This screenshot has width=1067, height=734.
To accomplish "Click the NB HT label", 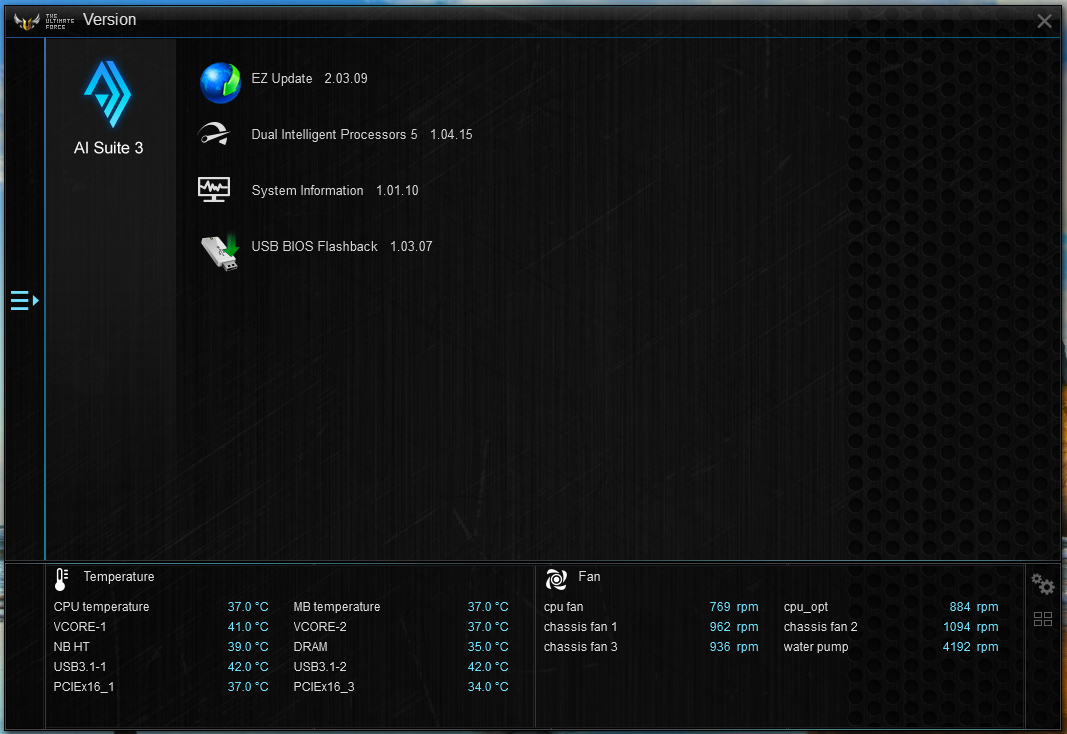I will (x=71, y=646).
